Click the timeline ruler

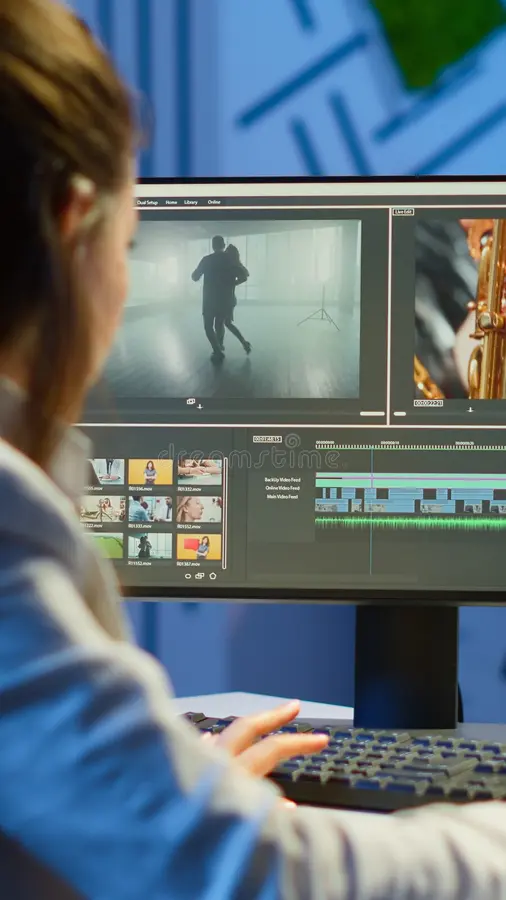click(x=411, y=445)
